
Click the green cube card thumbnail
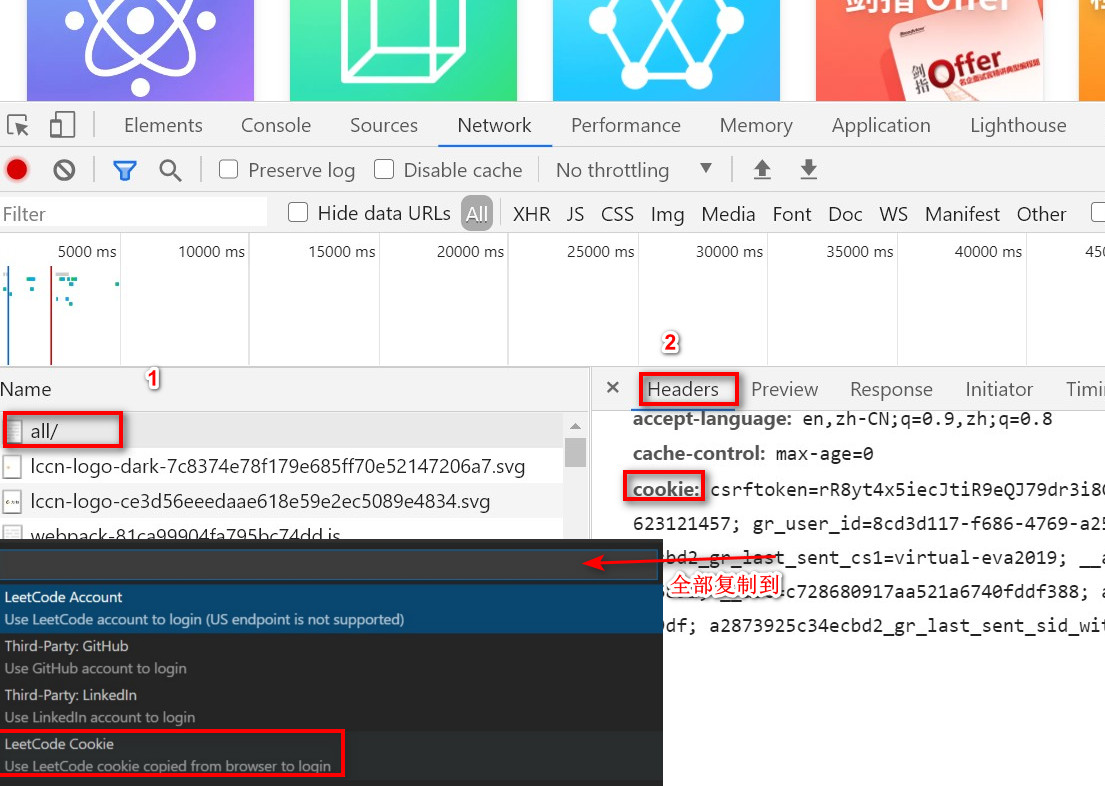pos(403,50)
